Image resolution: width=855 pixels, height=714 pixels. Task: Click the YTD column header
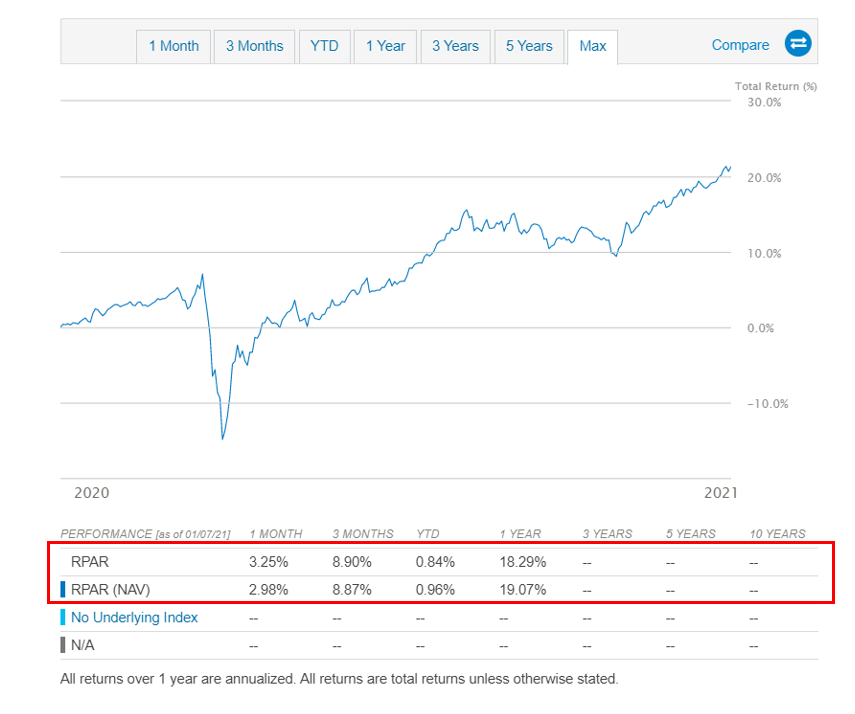pos(428,533)
